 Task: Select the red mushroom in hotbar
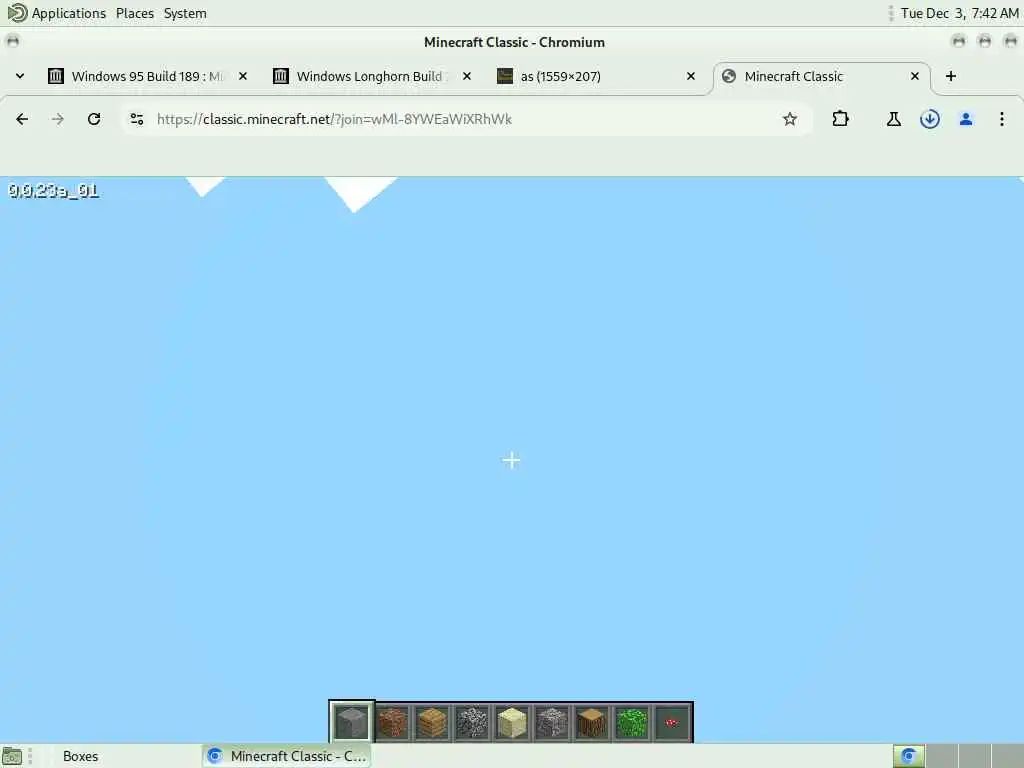tap(672, 722)
